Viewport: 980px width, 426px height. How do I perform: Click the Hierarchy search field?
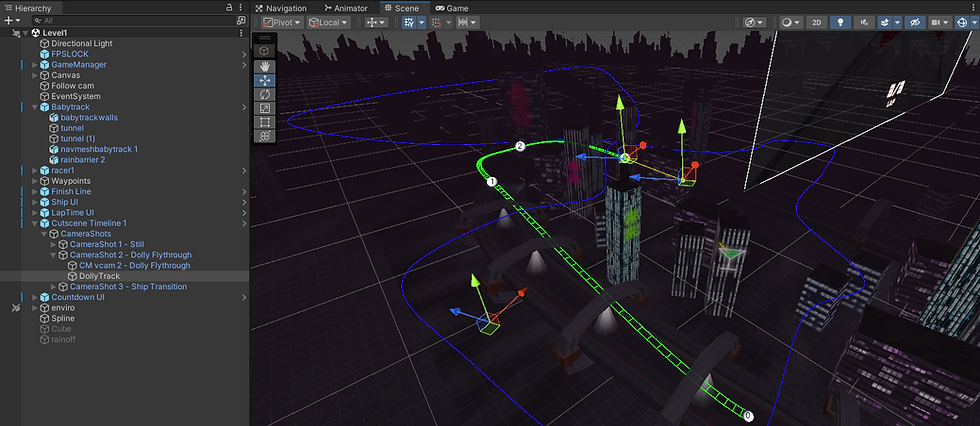point(134,21)
